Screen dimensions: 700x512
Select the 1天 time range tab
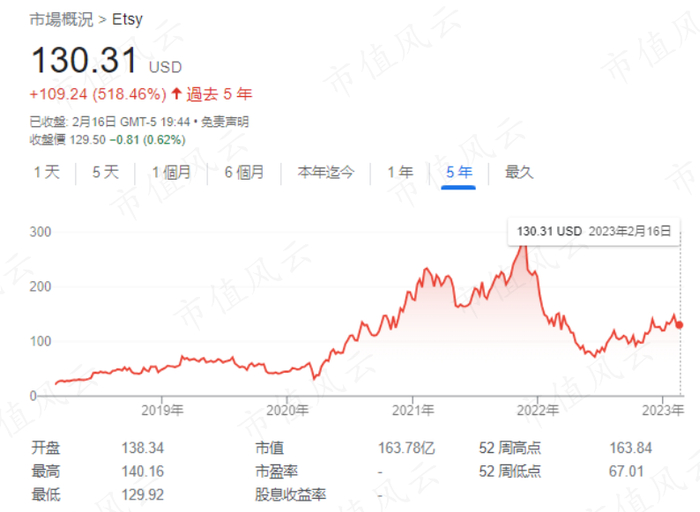point(47,172)
